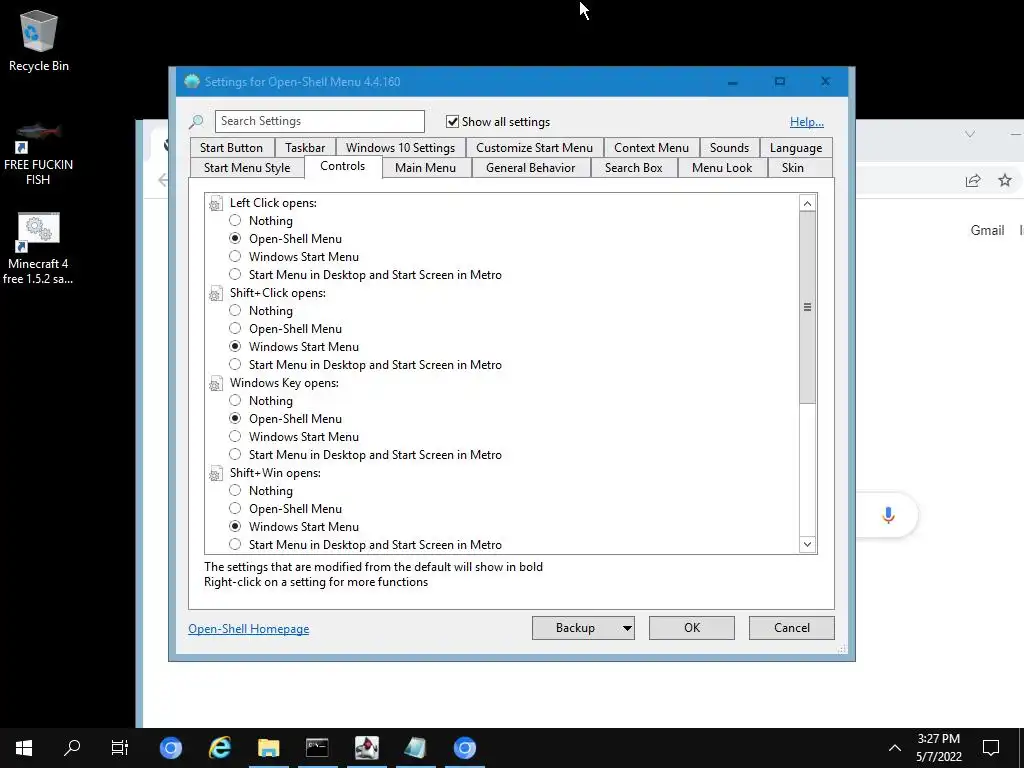Select Nothing under Left Click opens
1024x768 pixels.
(235, 221)
